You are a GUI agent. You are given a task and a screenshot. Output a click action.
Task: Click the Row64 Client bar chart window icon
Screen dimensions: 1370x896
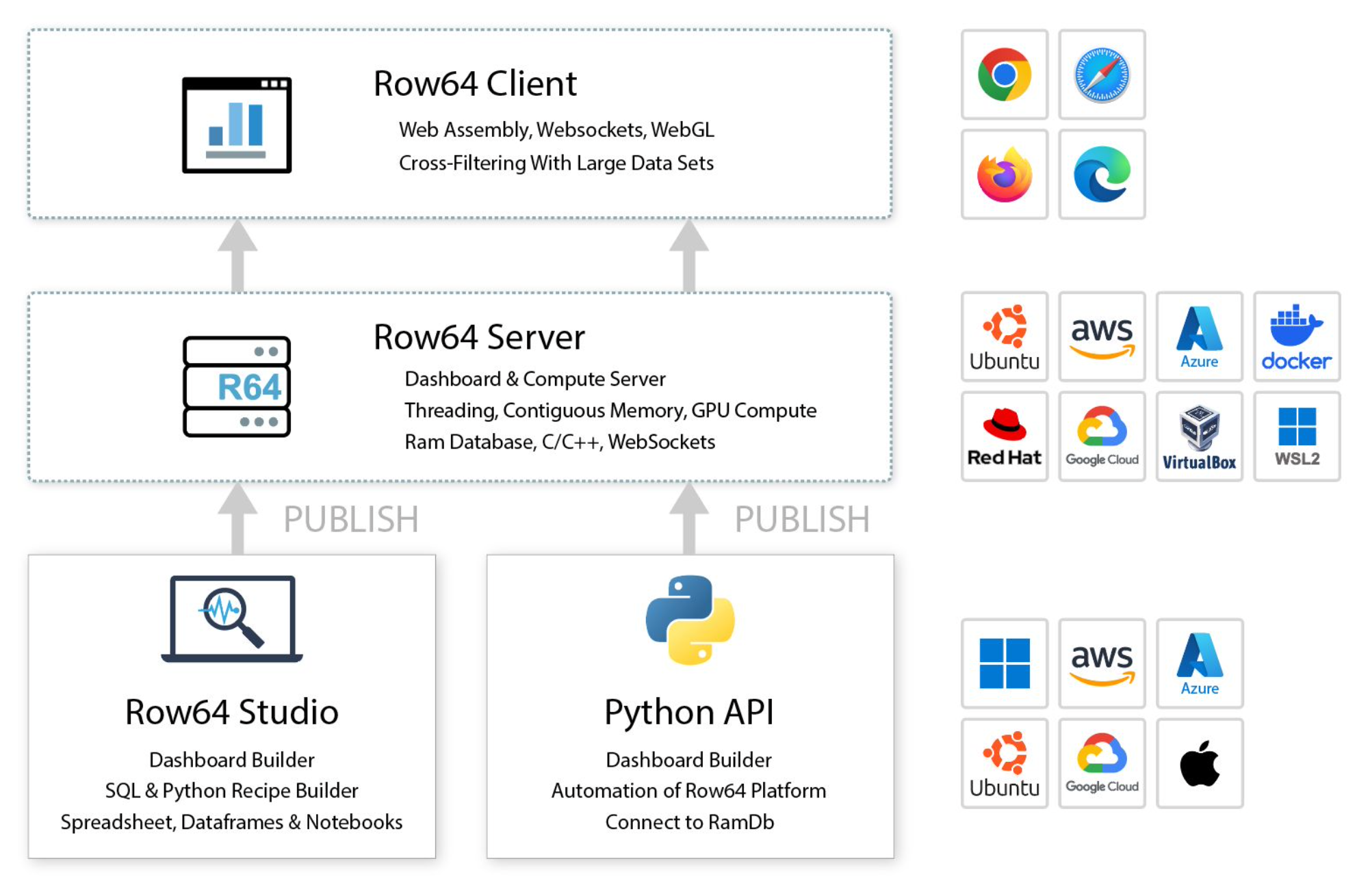237,125
